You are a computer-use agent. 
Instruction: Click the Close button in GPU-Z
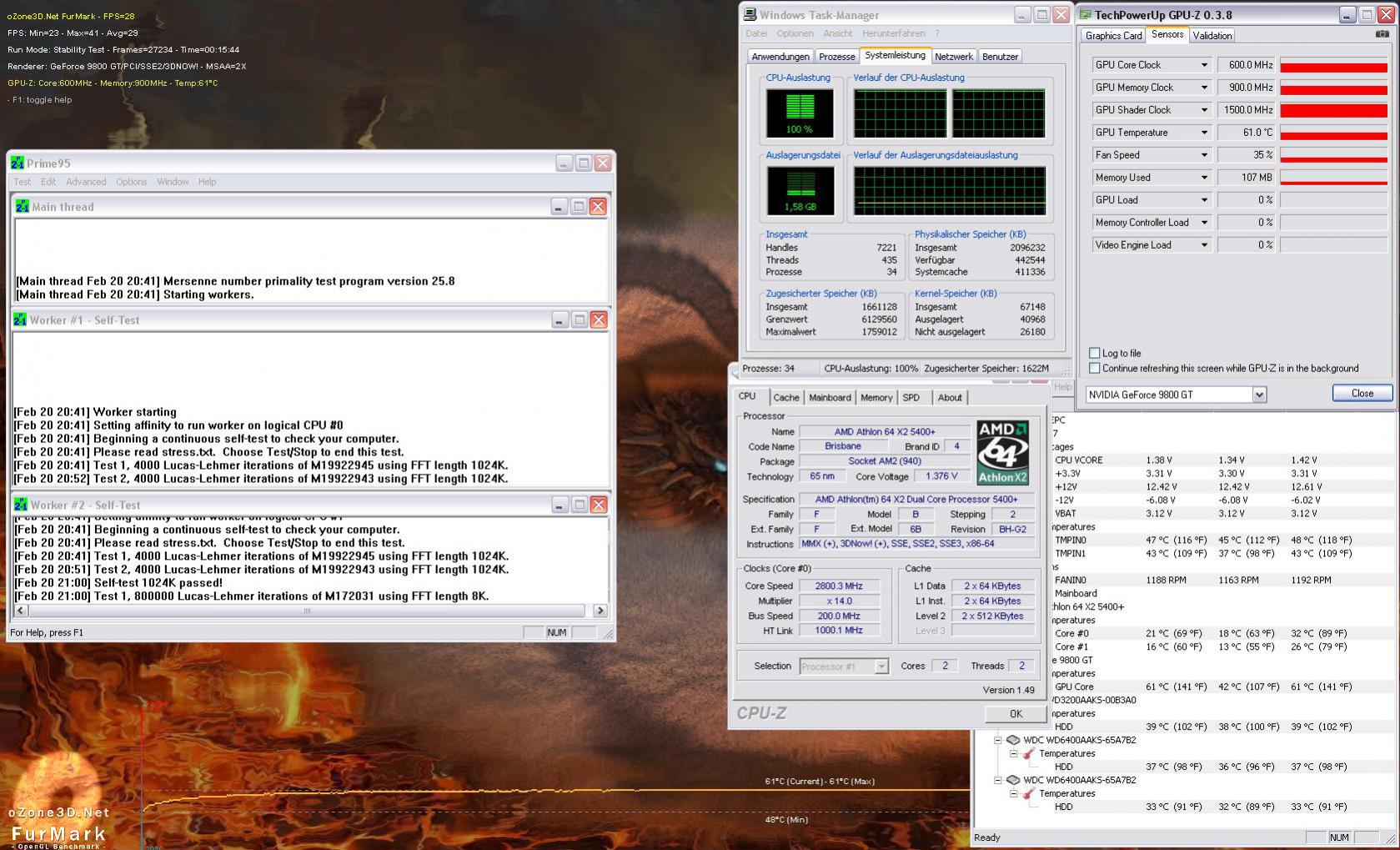coord(1362,394)
